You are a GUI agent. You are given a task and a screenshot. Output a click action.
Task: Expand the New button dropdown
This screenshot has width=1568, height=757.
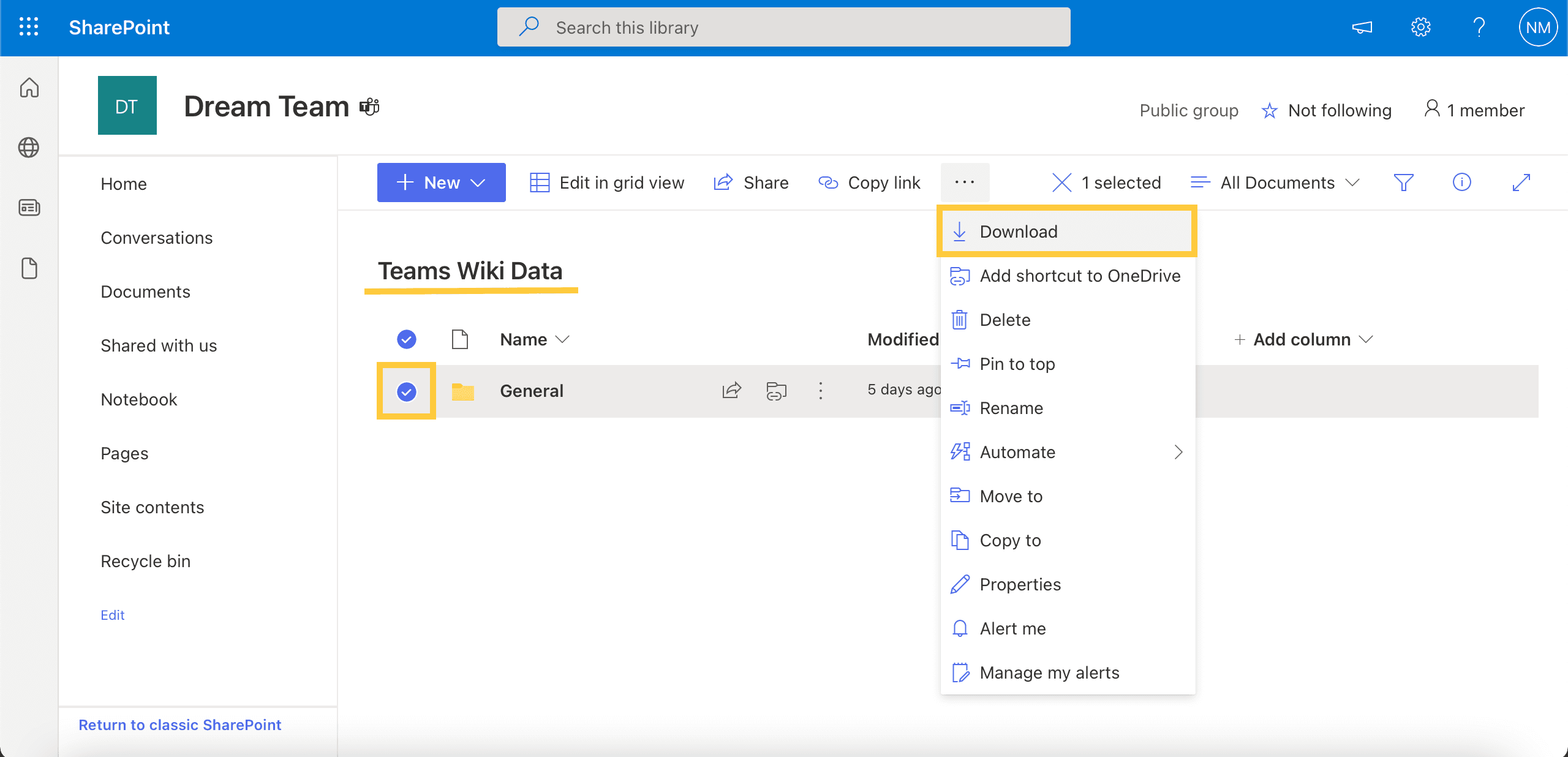[x=478, y=182]
